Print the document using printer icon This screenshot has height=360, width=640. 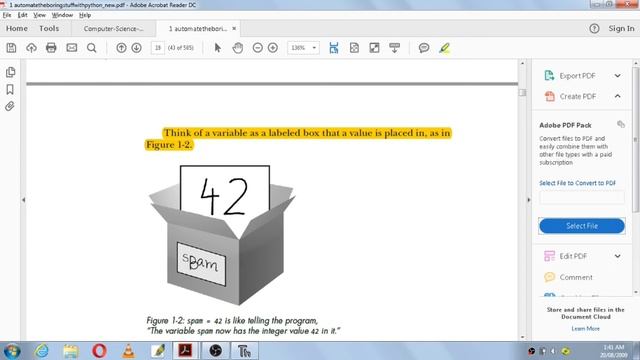(x=51, y=48)
